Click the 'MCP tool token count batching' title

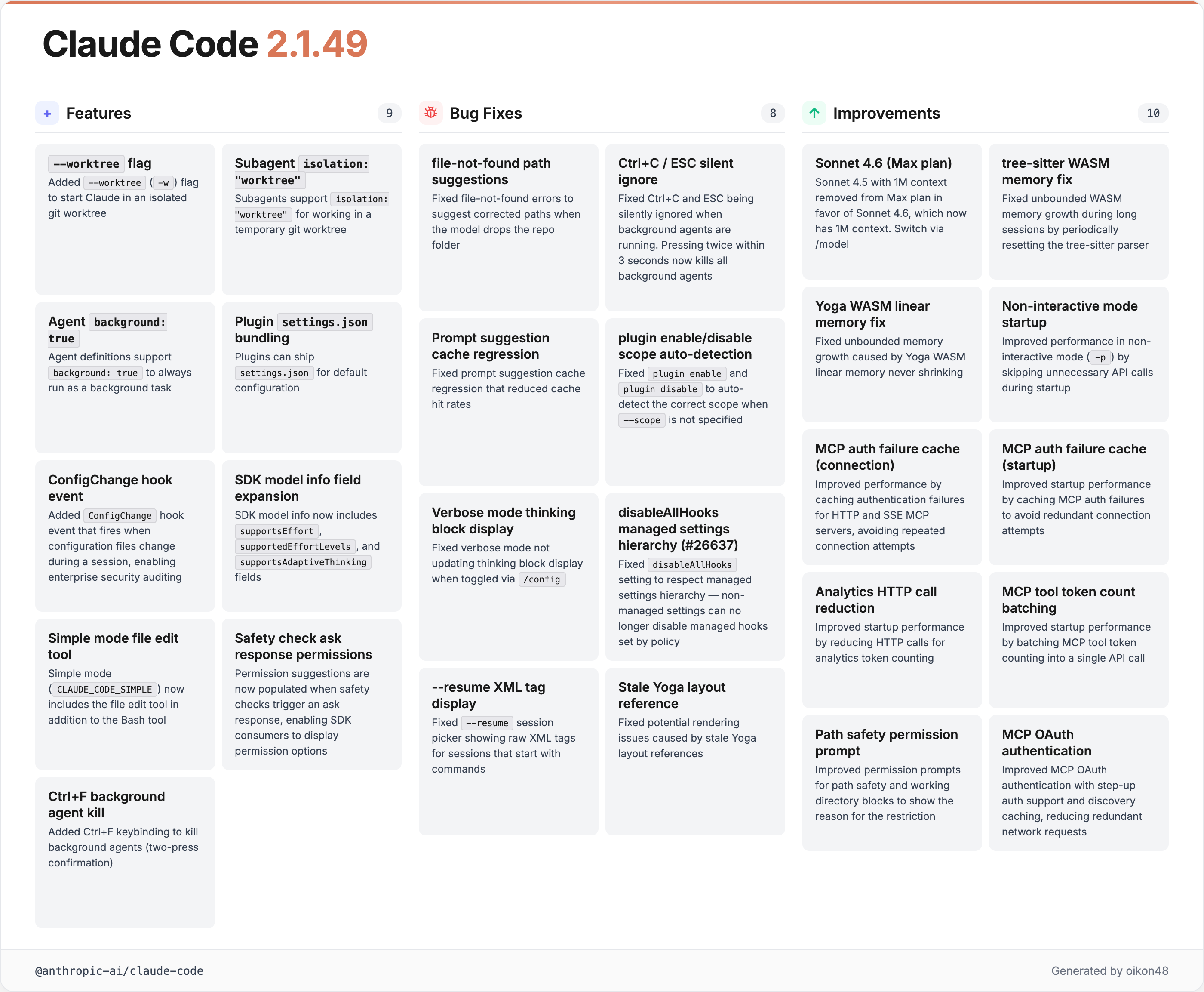pos(1069,600)
